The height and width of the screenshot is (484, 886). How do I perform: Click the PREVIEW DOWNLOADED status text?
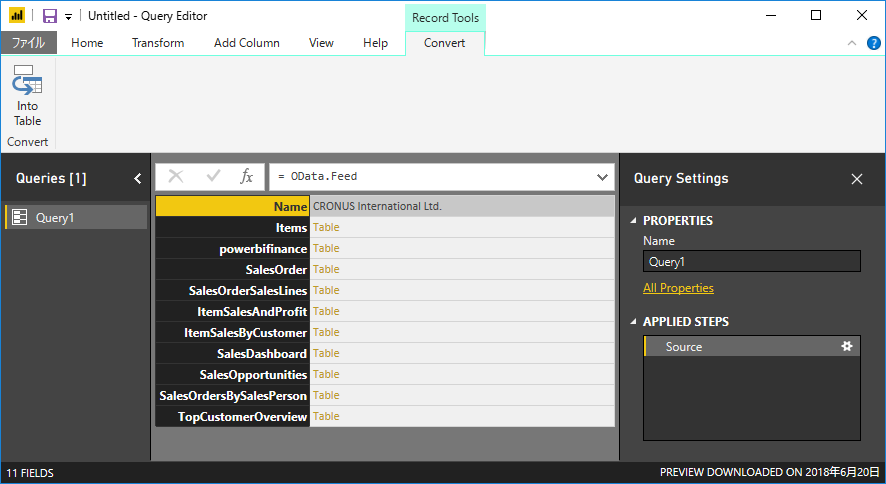point(770,472)
